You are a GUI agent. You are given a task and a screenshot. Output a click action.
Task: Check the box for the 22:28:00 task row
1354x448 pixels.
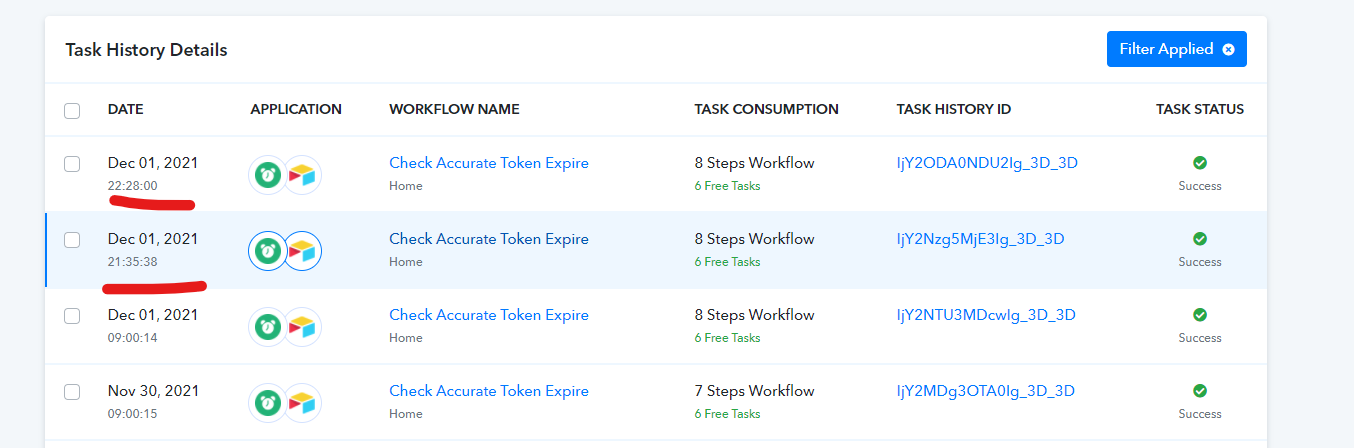(x=72, y=164)
